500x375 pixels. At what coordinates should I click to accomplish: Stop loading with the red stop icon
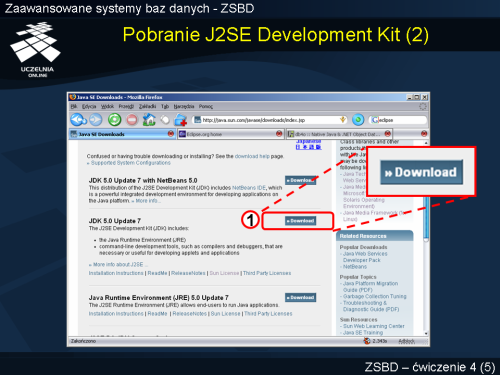(132, 120)
